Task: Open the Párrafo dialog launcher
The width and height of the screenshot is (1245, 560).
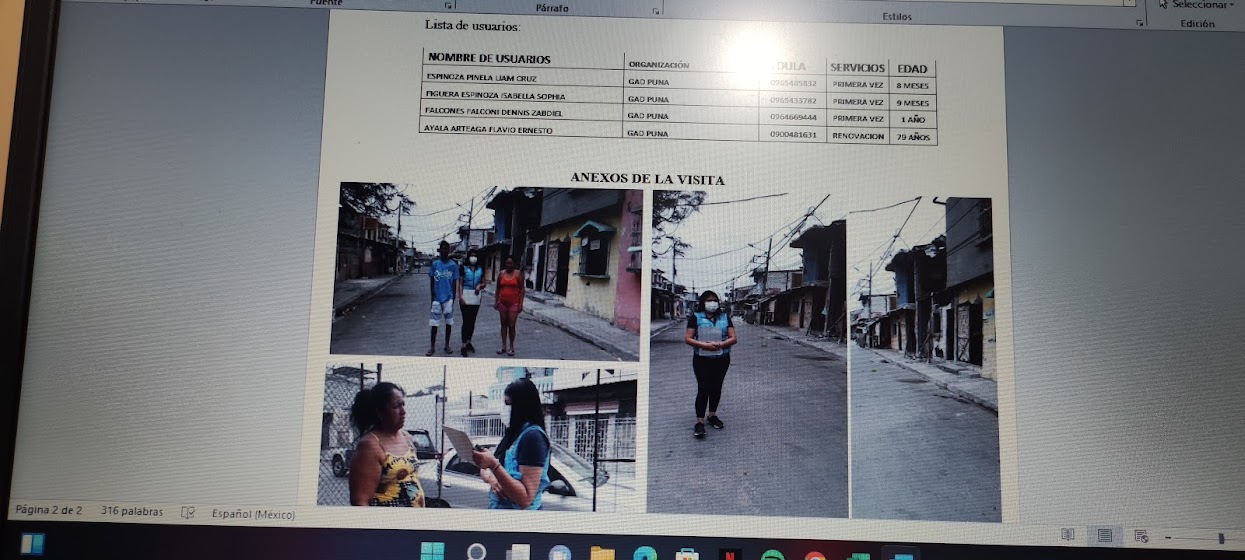Action: [655, 10]
